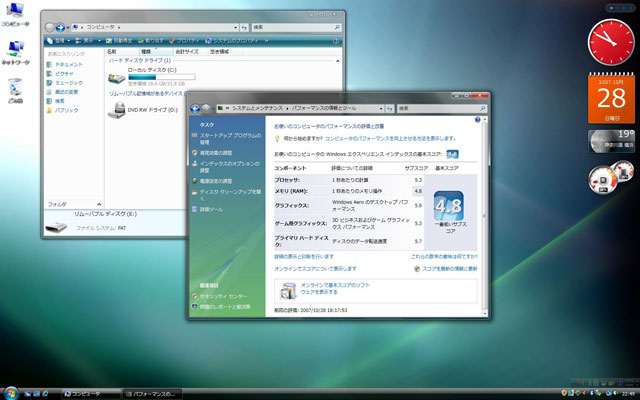Click the 4.8 base score badge
This screenshot has width=640, height=400.
[449, 206]
